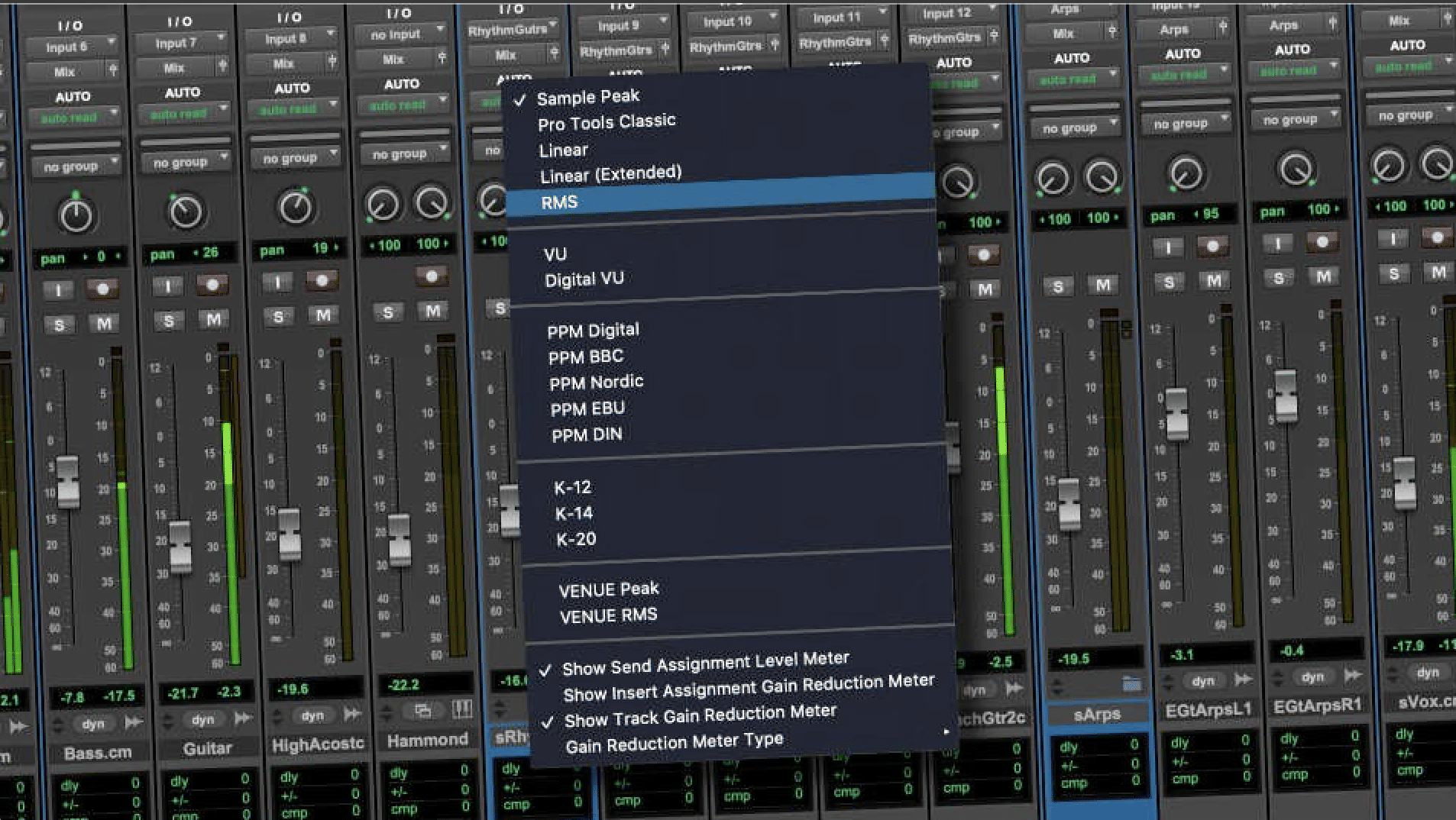Viewport: 1456px width, 820px height.
Task: Mute the Guitar track
Action: tap(214, 318)
